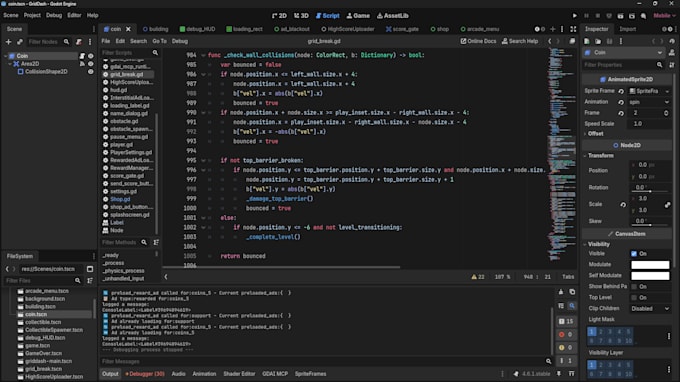
Task: Switch to the 3D workspace
Action: coord(301,16)
